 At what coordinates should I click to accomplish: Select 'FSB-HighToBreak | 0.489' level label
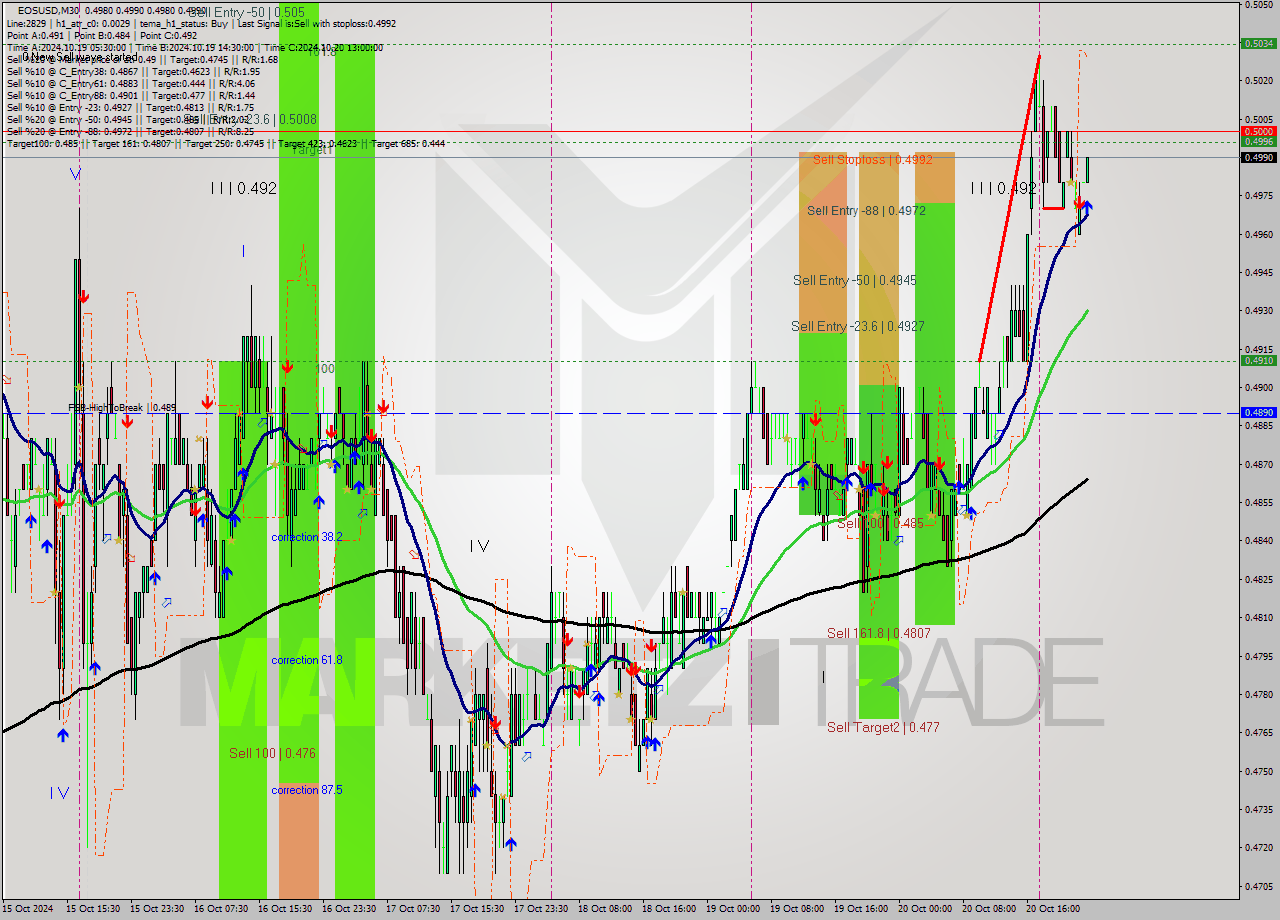tap(122, 408)
